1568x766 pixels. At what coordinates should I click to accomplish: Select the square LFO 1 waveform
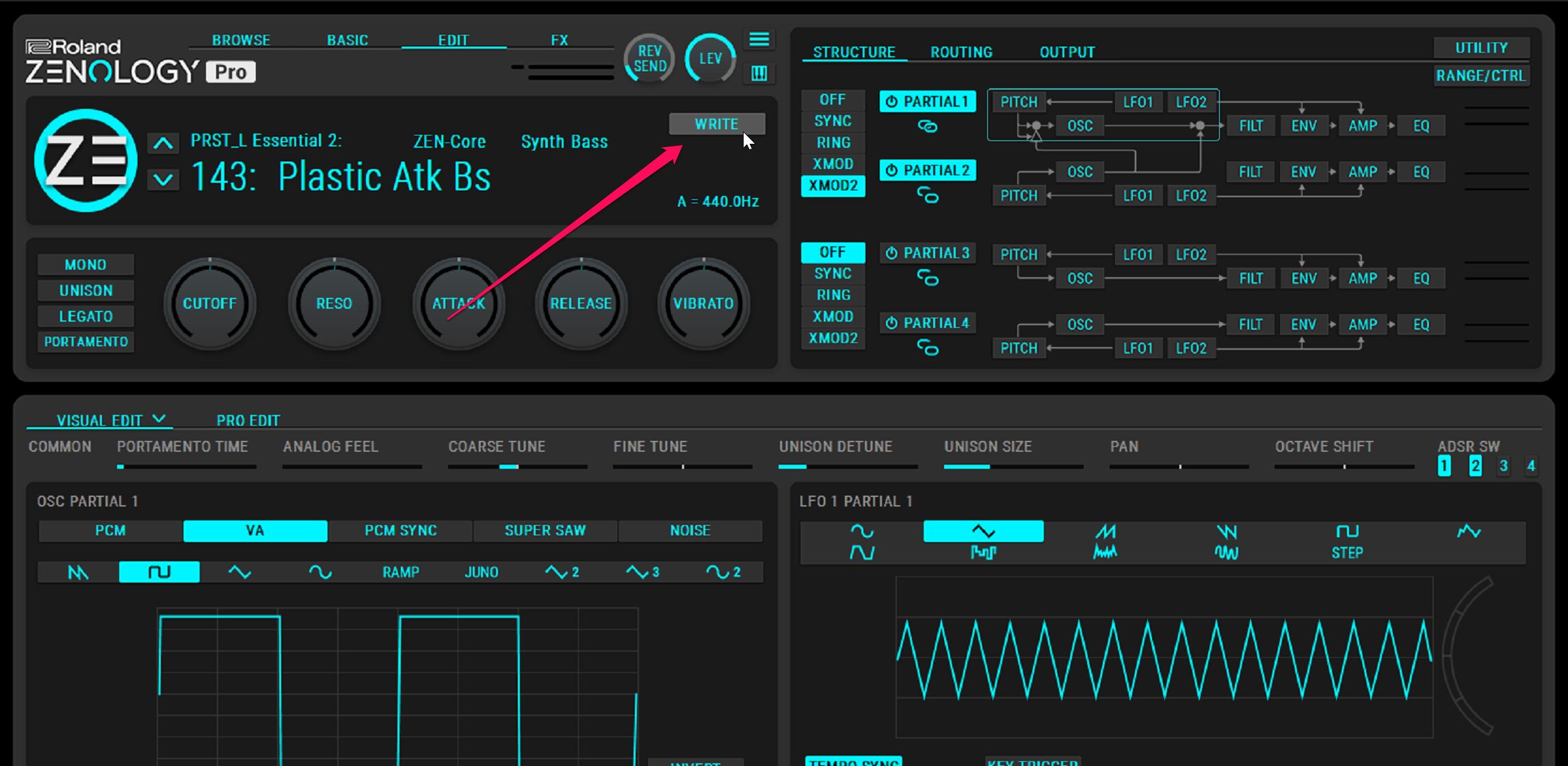pos(1347,531)
